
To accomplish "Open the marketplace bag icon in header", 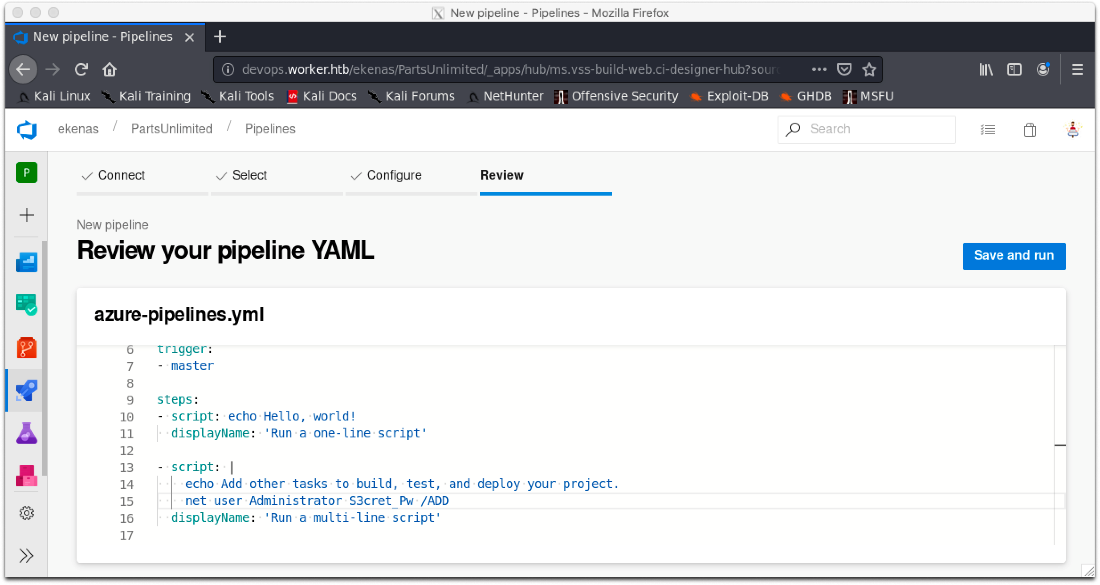I will pos(1030,130).
